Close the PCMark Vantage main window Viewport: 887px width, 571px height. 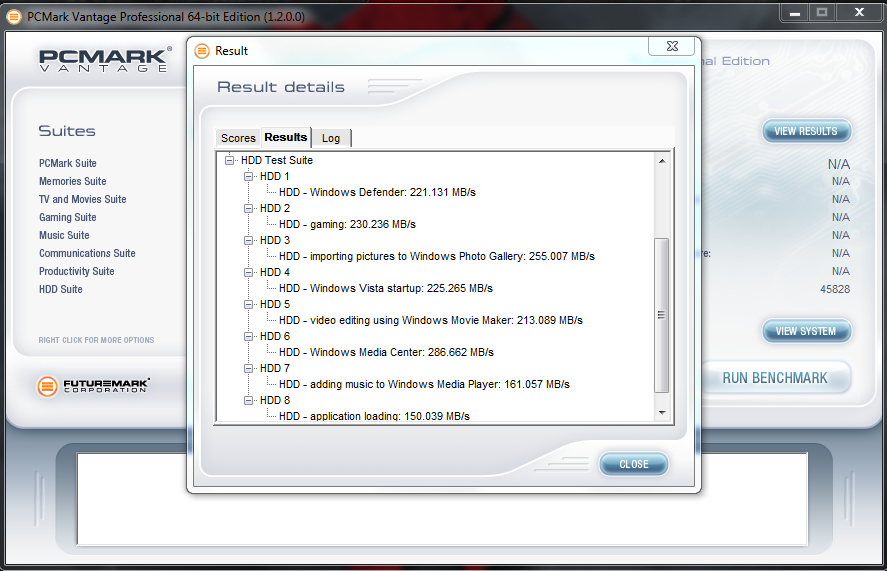(859, 12)
